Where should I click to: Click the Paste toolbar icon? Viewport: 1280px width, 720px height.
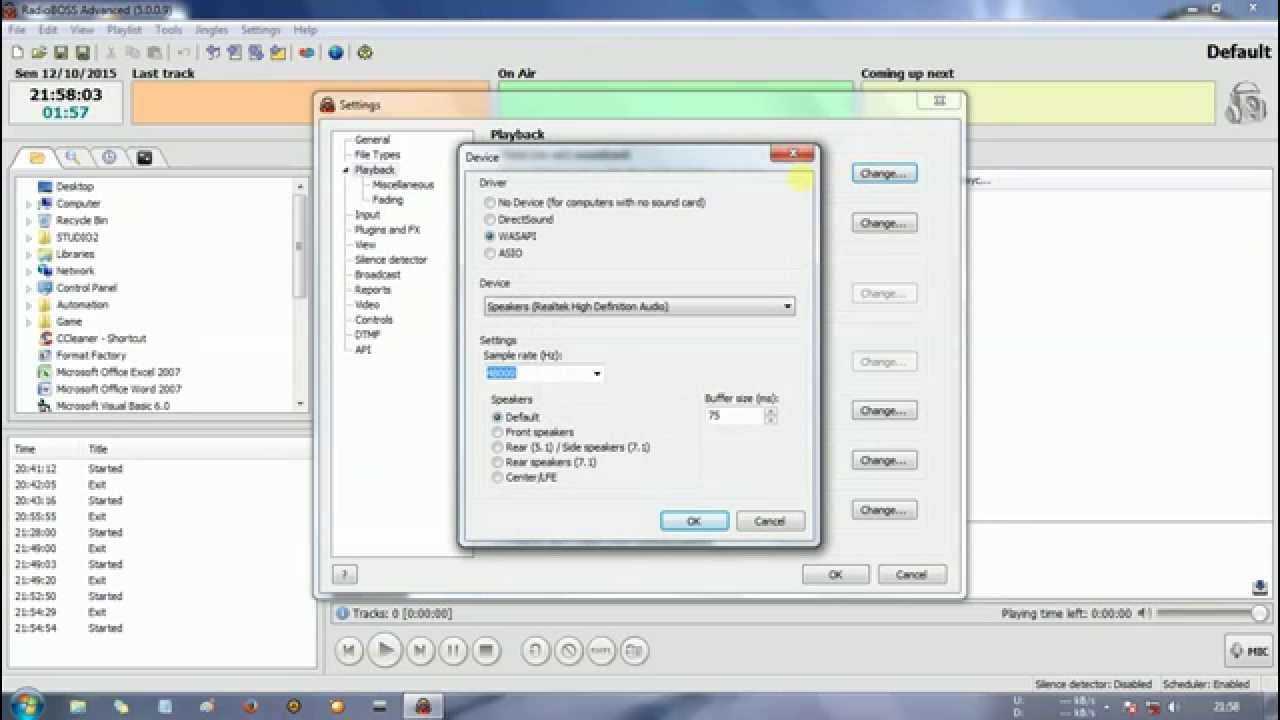click(155, 52)
